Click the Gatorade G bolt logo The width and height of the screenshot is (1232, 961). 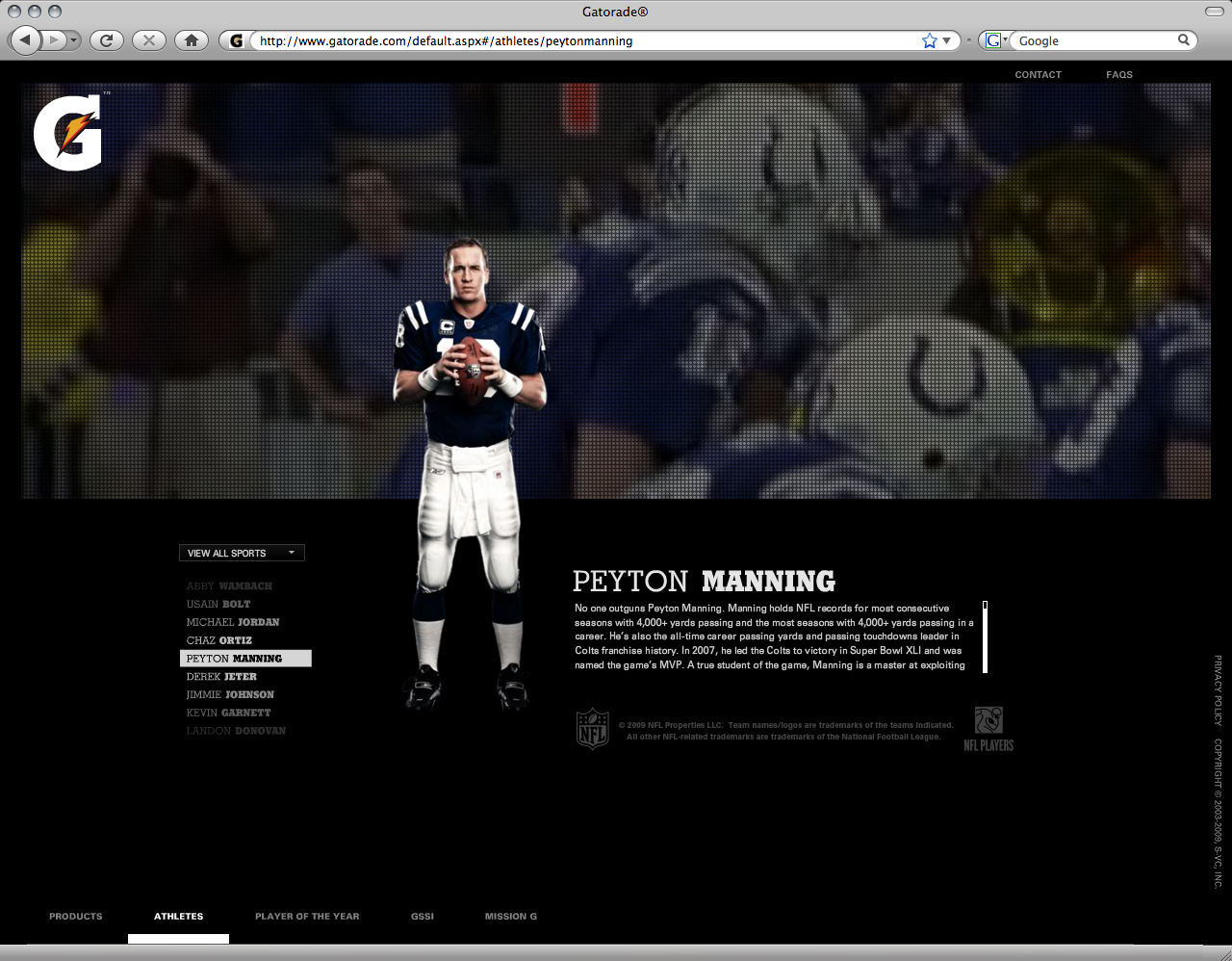(68, 133)
